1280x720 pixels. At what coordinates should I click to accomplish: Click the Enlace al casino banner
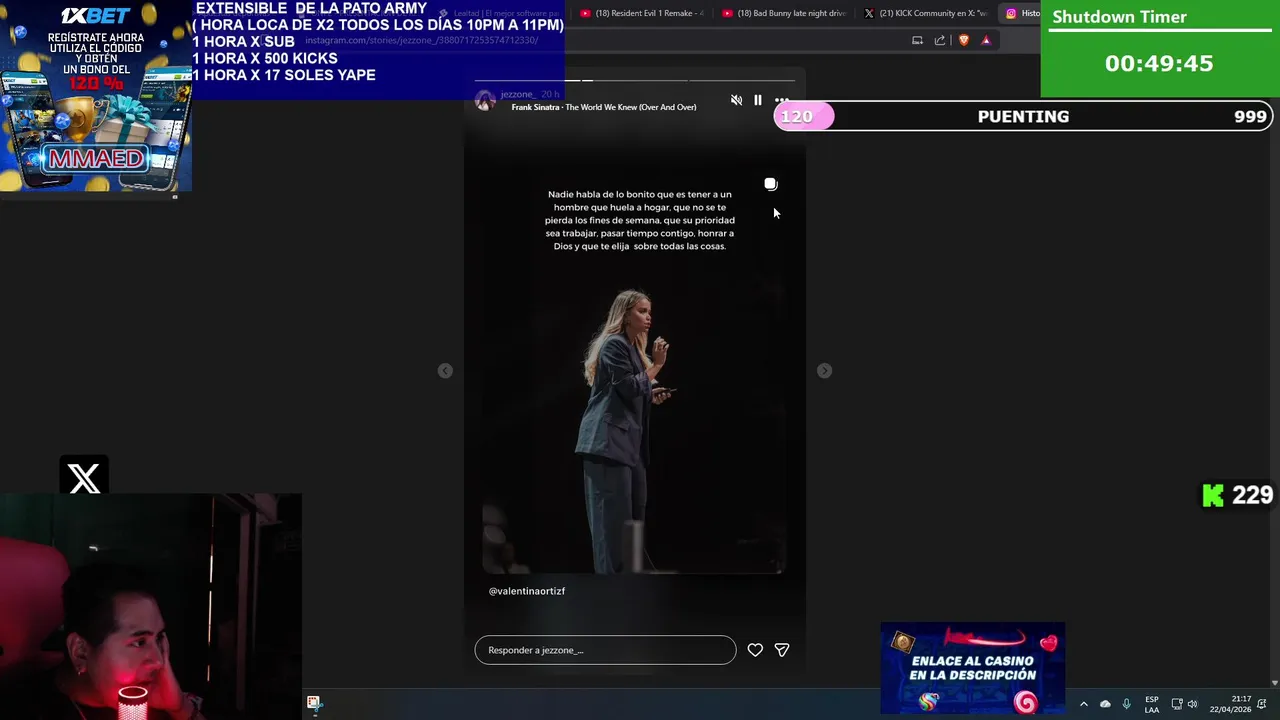tap(972, 668)
